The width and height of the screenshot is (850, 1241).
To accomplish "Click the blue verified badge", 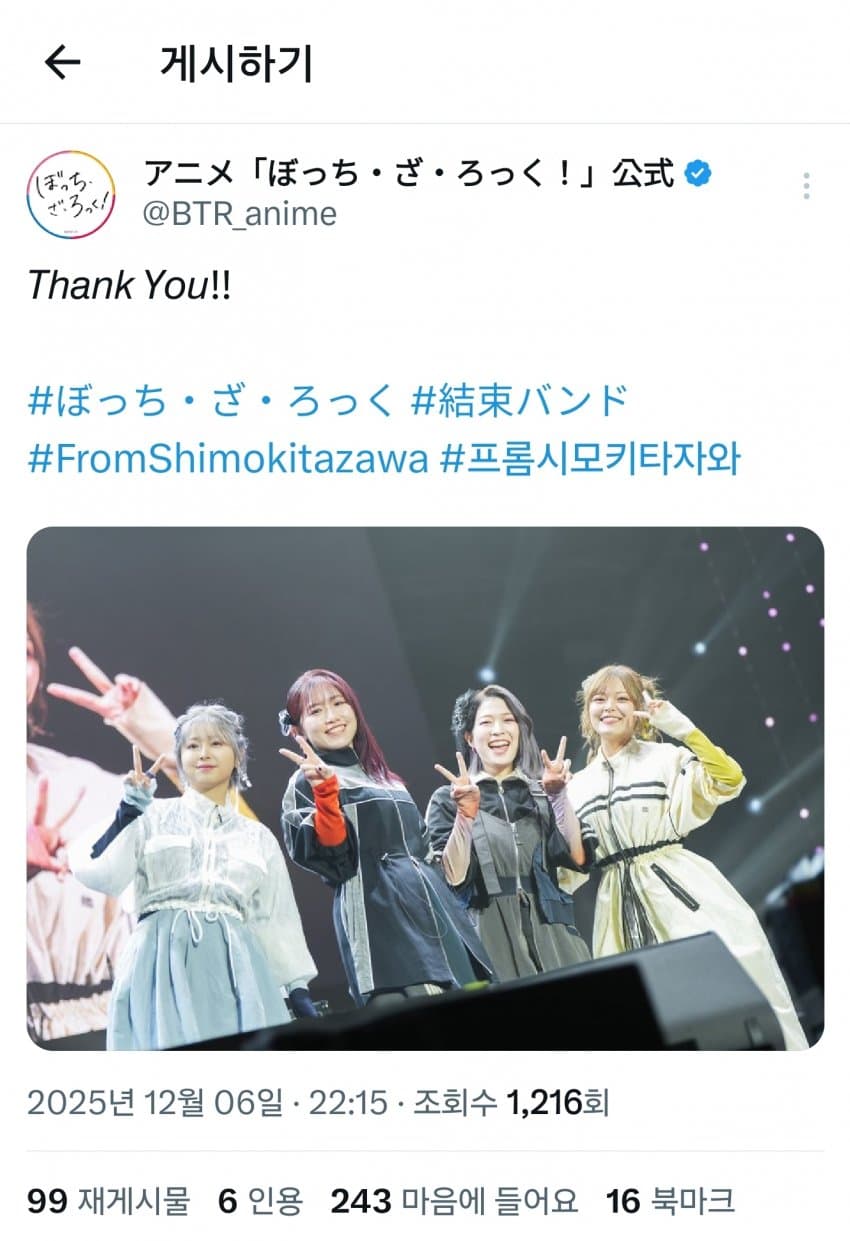I will click(698, 174).
